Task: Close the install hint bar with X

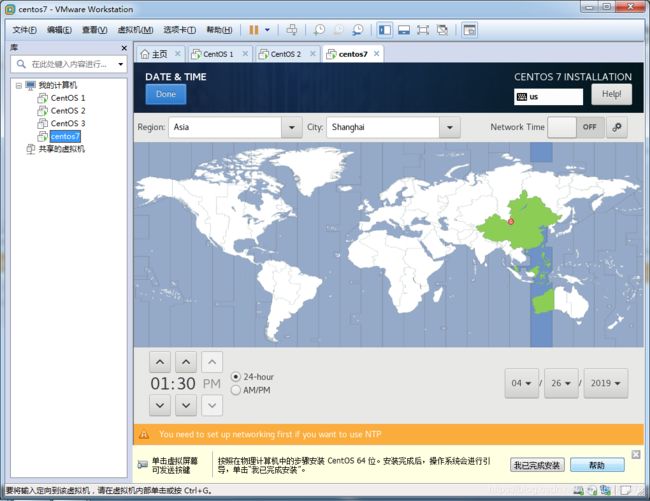Action: 636,455
